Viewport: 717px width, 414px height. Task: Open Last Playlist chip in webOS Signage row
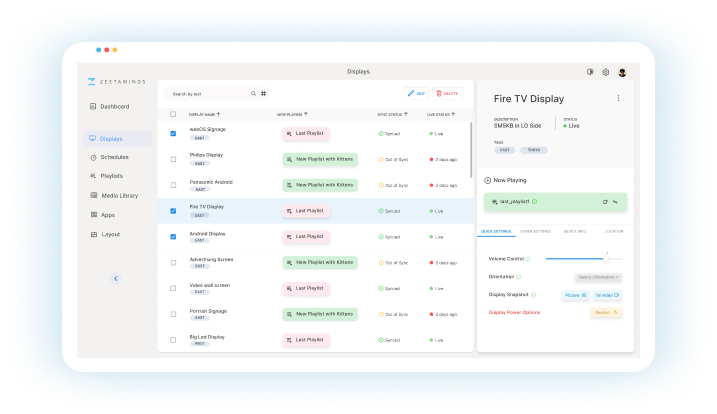[x=306, y=134]
